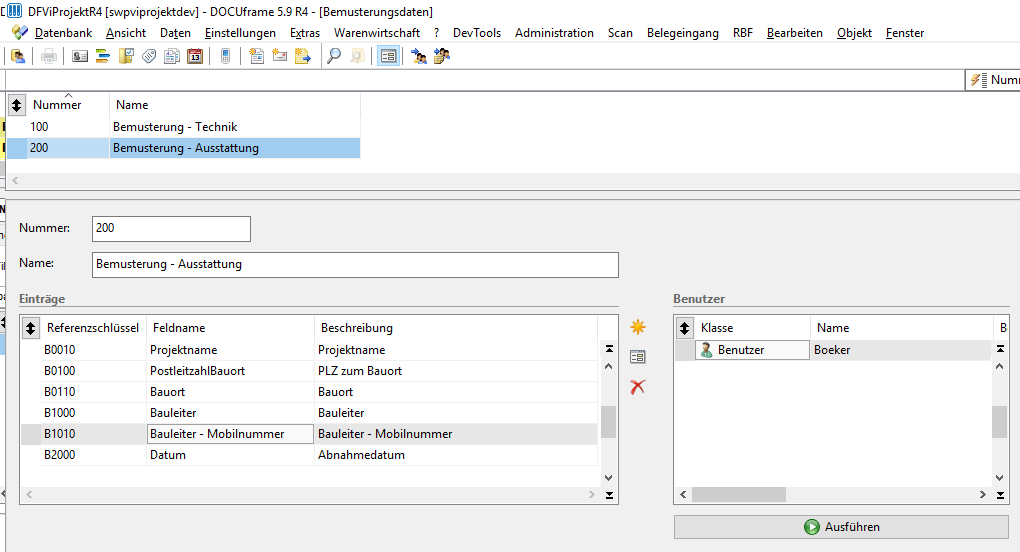Click the Einträge vertical scrollbar thumb
1020x552 pixels.
tap(608, 422)
